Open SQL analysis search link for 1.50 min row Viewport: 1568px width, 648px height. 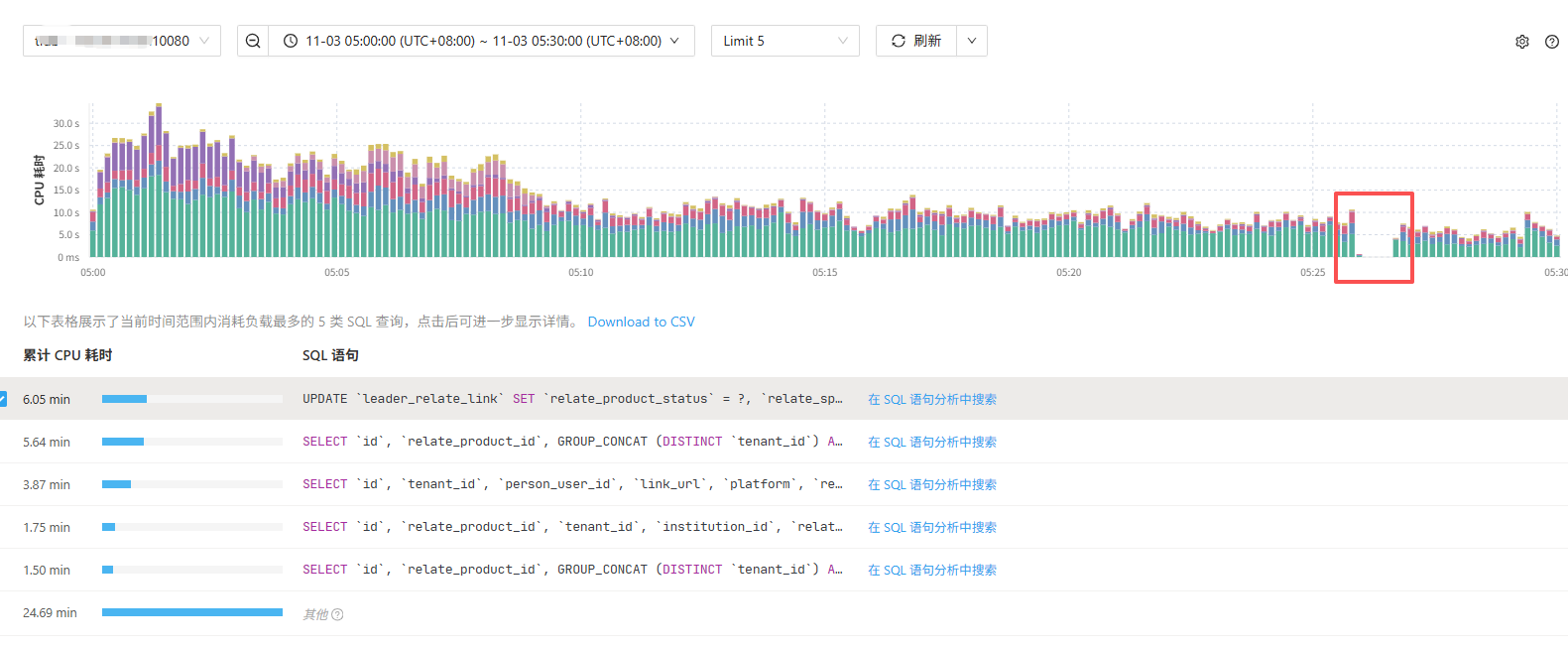pos(931,570)
